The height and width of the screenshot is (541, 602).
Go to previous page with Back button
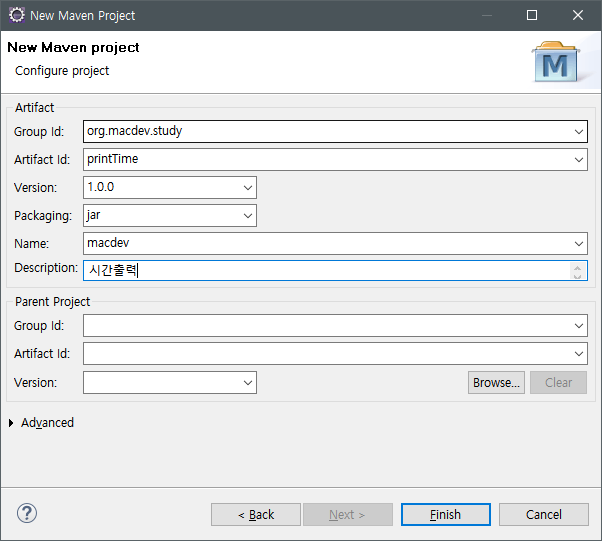tap(256, 515)
